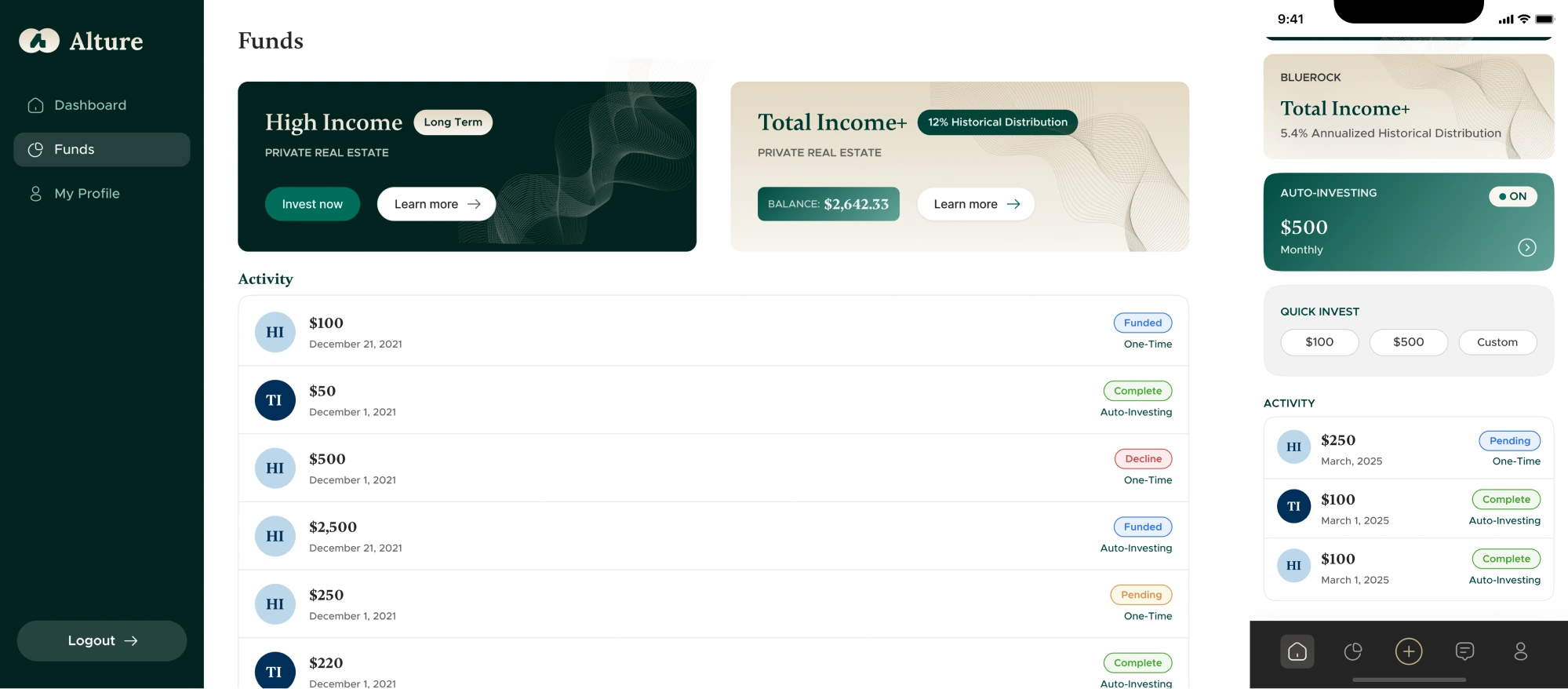Click "Auto-Investing" label on $50 row
The width and height of the screenshot is (1568, 689).
1136,412
